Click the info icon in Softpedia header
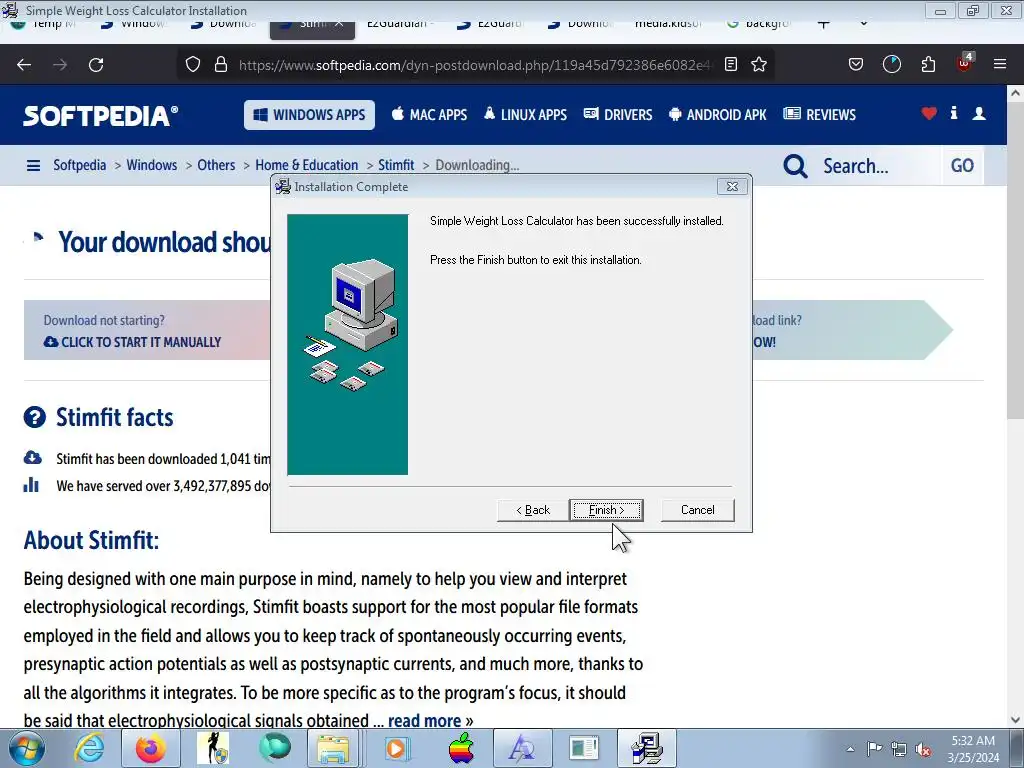 pos(954,113)
